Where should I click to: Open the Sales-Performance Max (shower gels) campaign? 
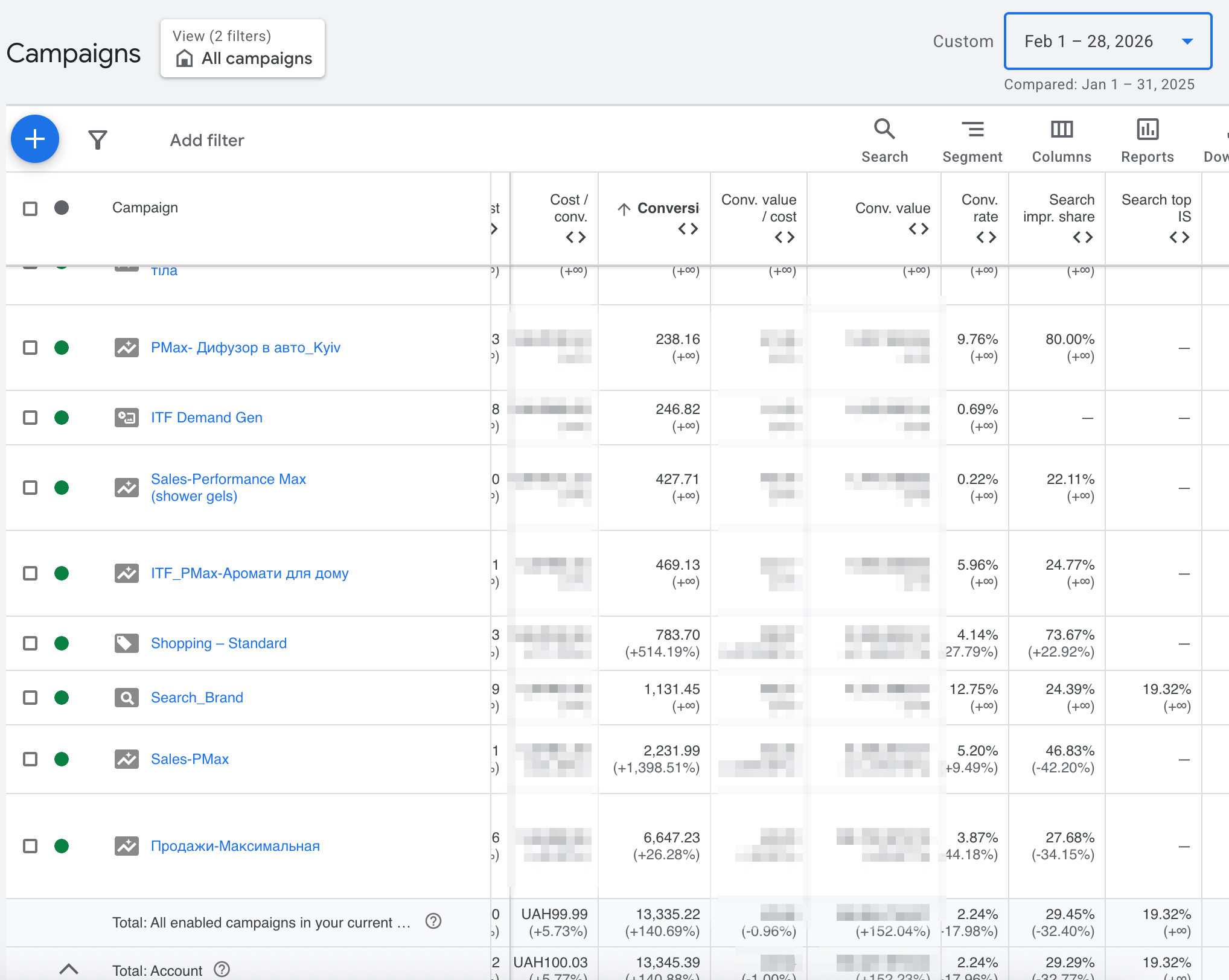[228, 488]
